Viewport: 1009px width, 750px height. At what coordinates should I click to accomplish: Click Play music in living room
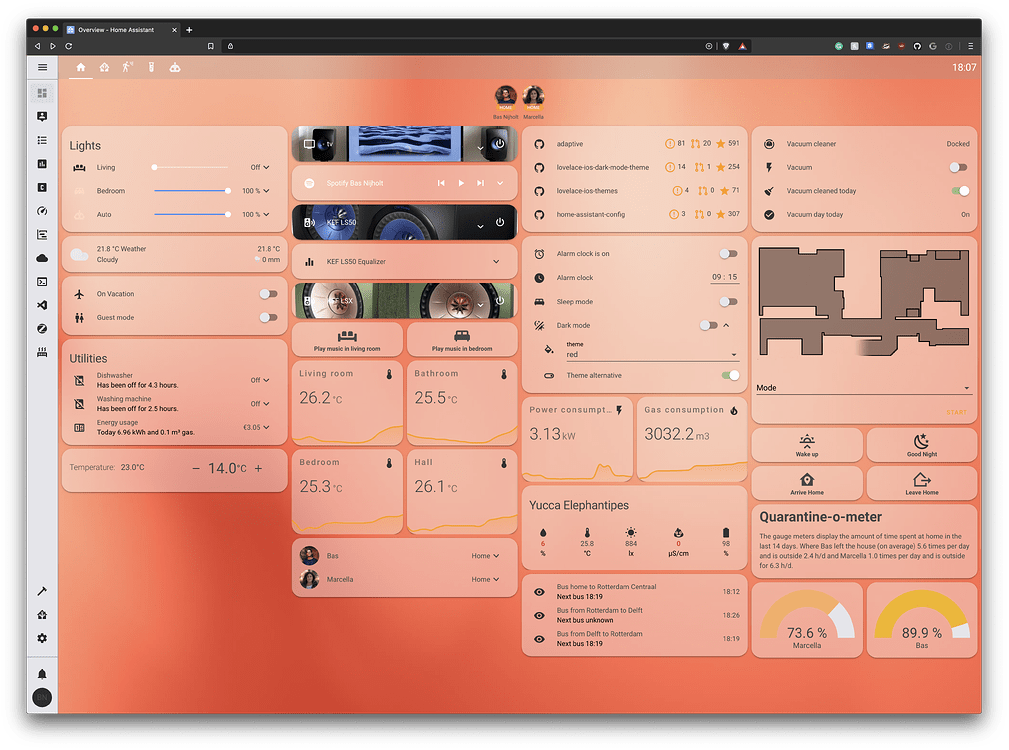click(347, 339)
